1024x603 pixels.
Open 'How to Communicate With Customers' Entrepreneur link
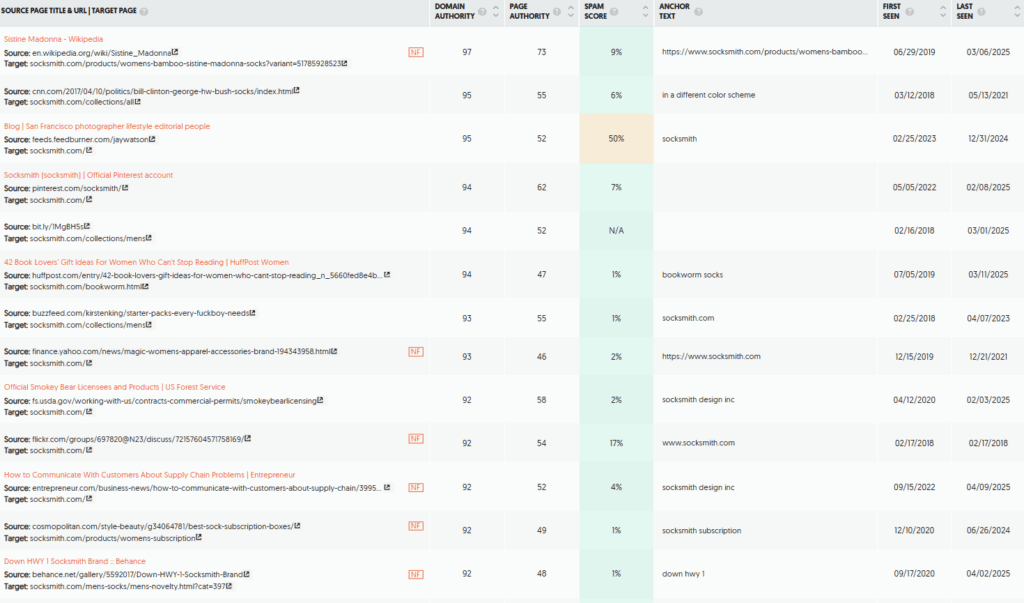[150, 475]
